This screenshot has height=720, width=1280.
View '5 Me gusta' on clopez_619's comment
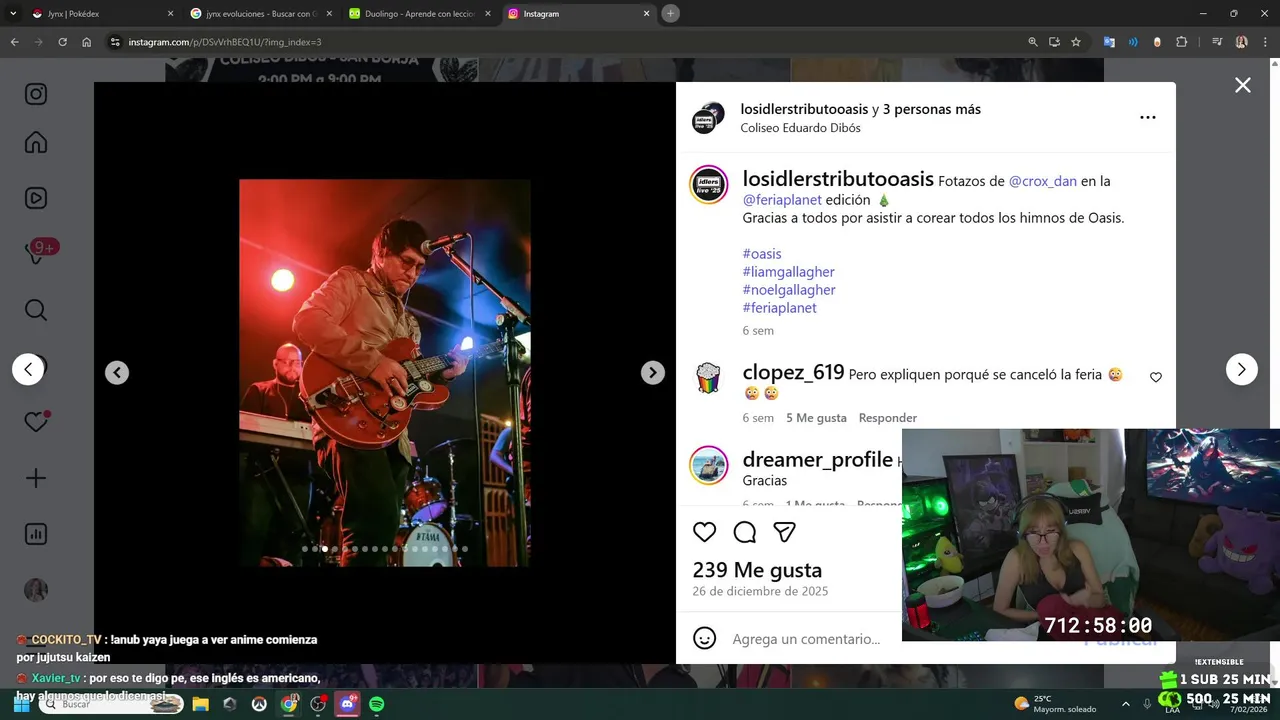[x=816, y=418]
